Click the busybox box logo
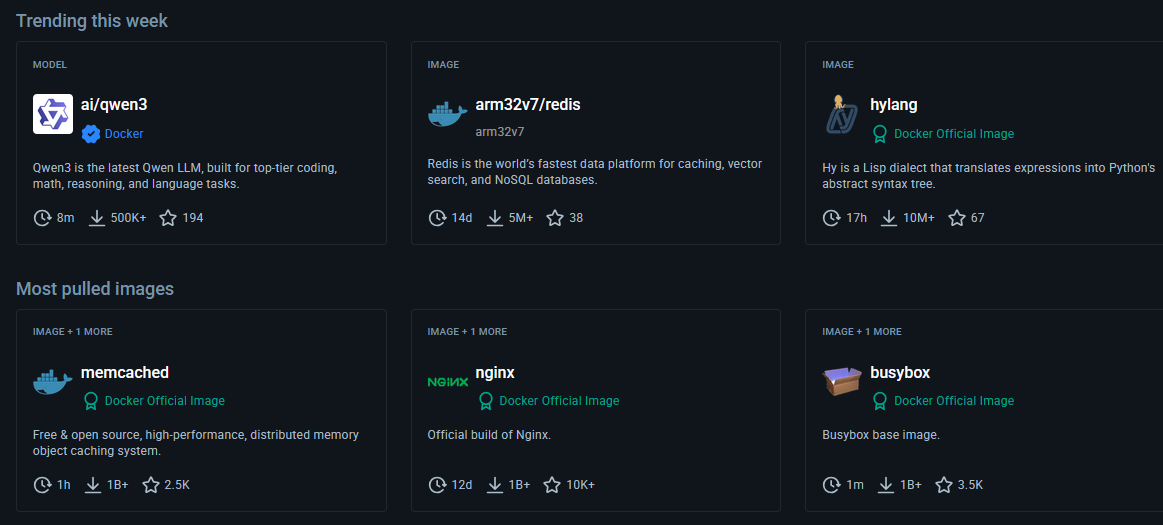This screenshot has width=1163, height=525. (842, 381)
